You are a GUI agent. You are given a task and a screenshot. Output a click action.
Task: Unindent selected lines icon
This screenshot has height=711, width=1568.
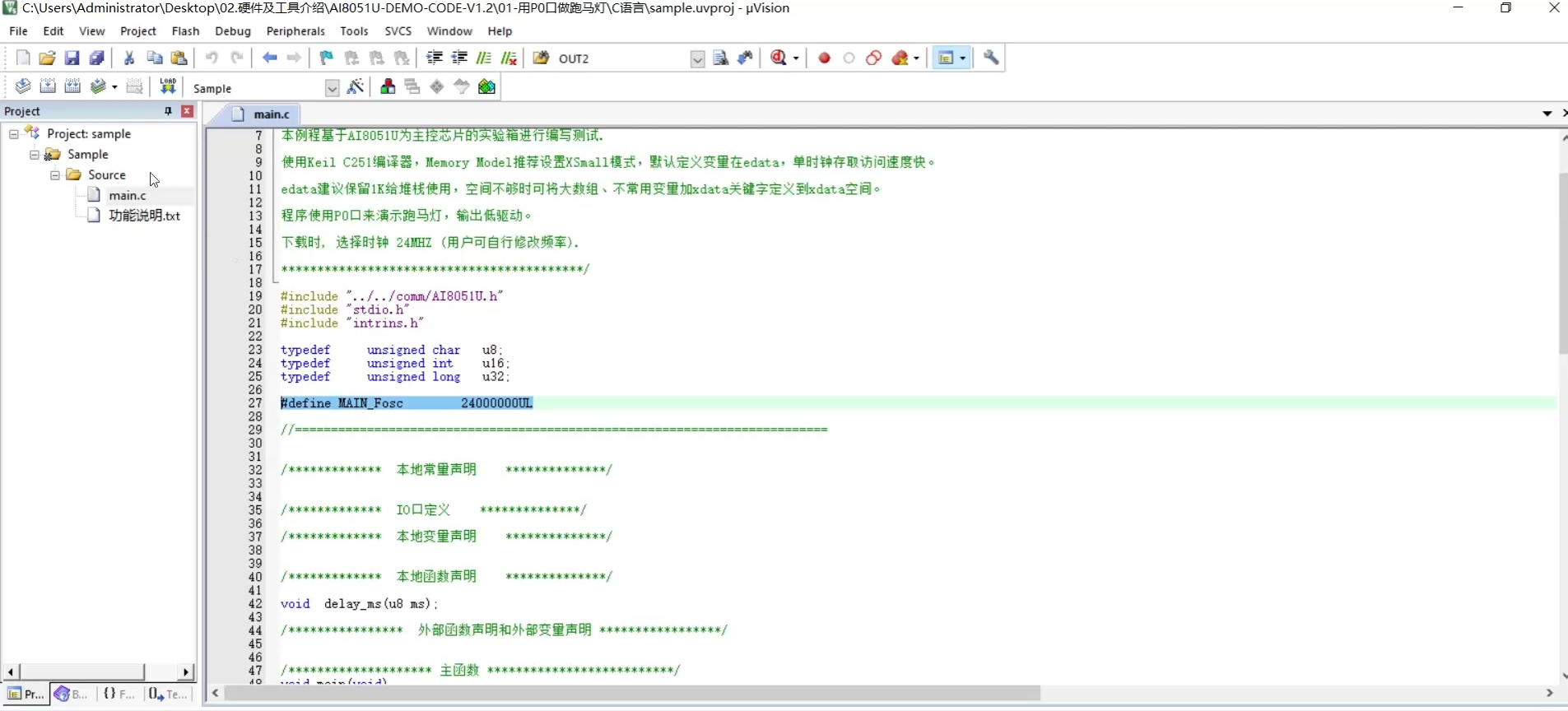[x=459, y=58]
